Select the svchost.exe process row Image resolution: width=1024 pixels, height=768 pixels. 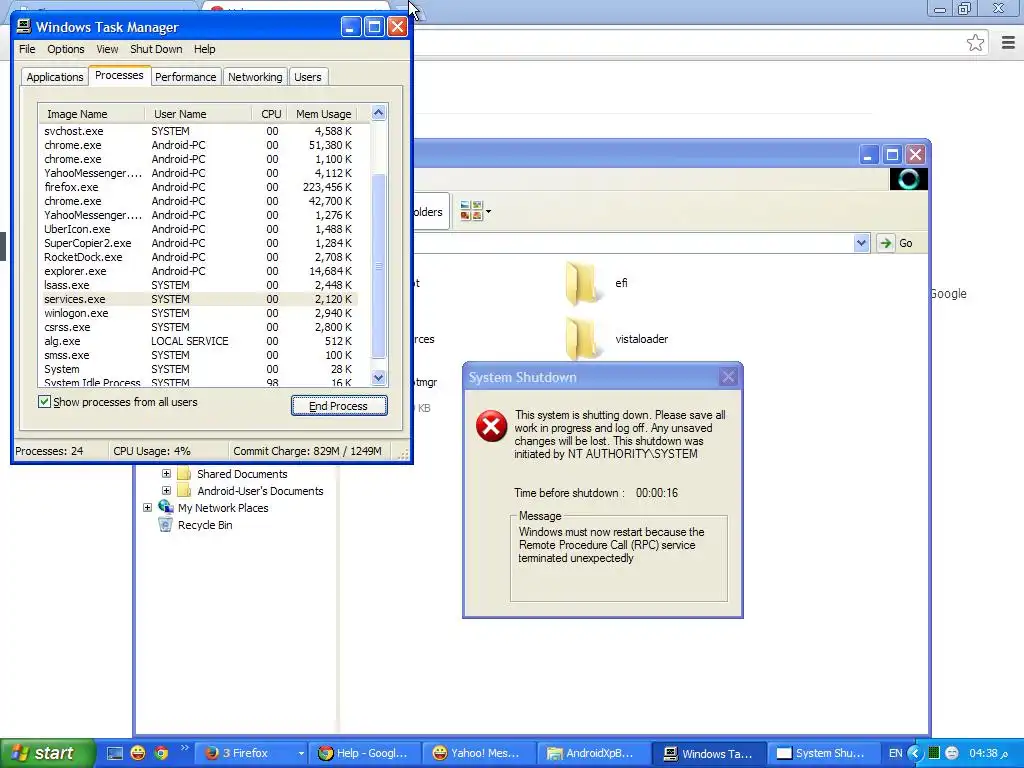198,131
